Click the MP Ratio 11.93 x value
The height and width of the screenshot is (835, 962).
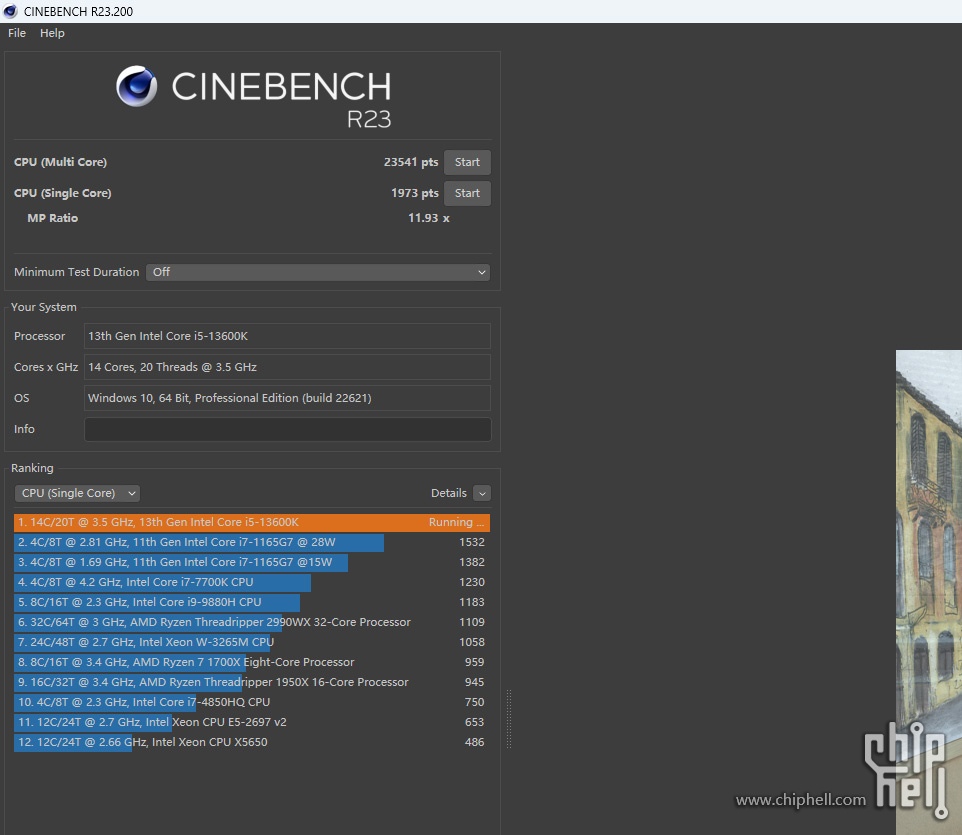pyautogui.click(x=428, y=218)
